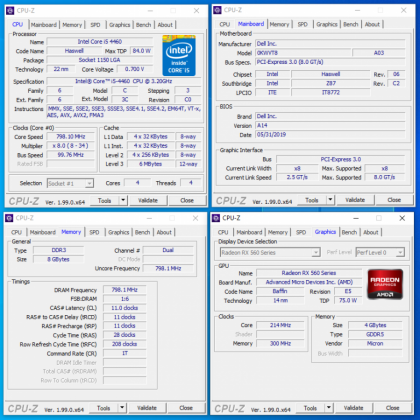This screenshot has width=420, height=420.
Task: Open Tools dropdown arrow in Graphics window
Action: tap(329, 408)
